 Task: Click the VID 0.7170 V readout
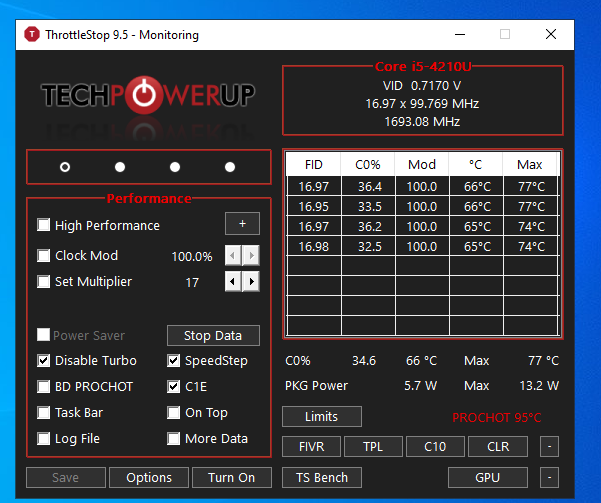pos(422,85)
